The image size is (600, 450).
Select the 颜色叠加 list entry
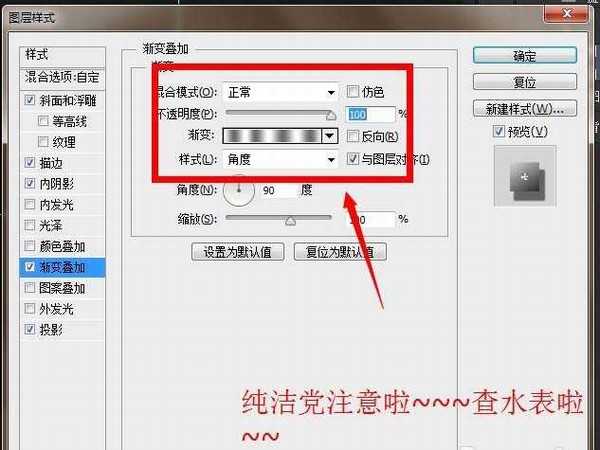coord(62,246)
